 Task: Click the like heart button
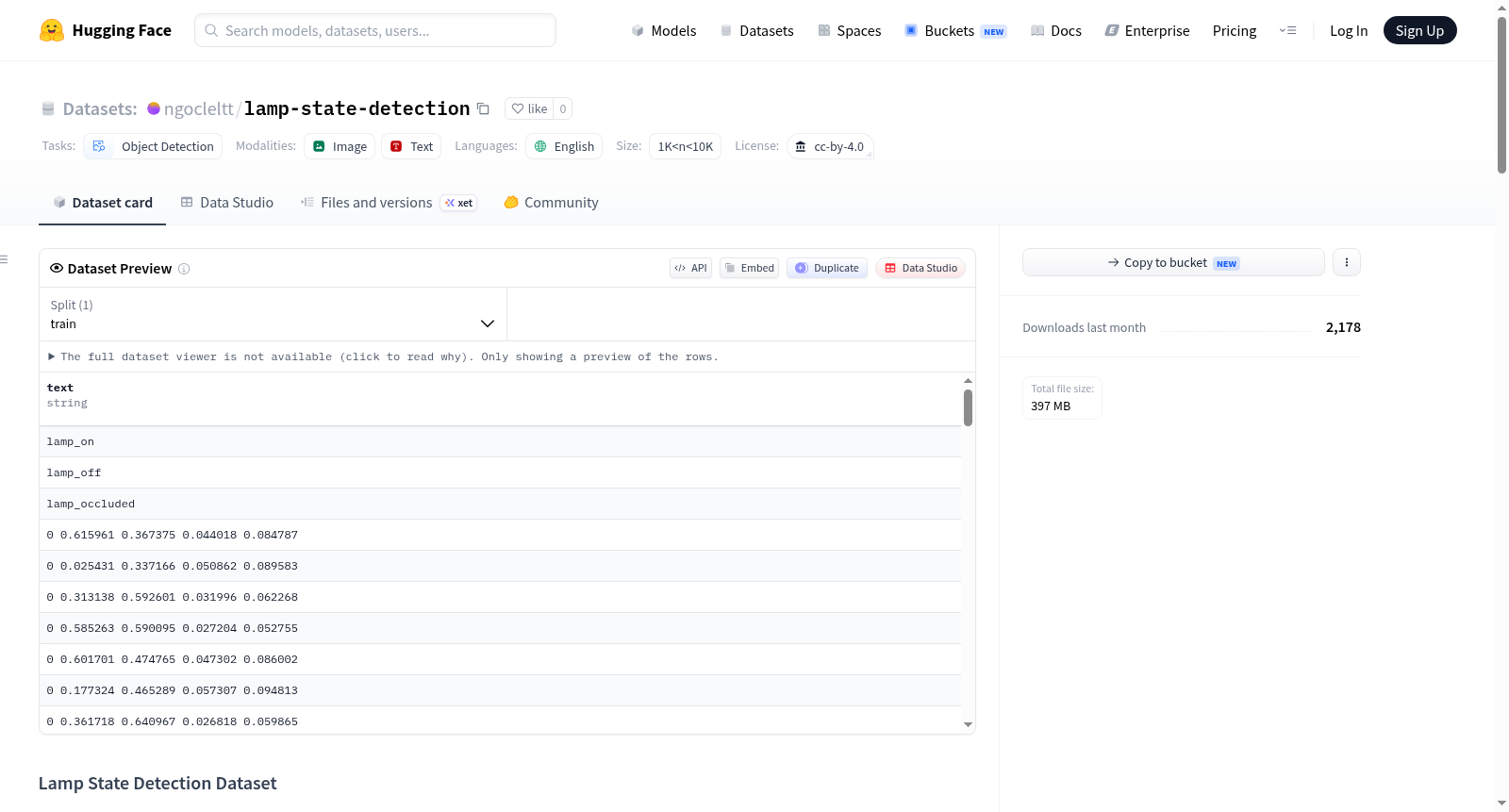(528, 108)
